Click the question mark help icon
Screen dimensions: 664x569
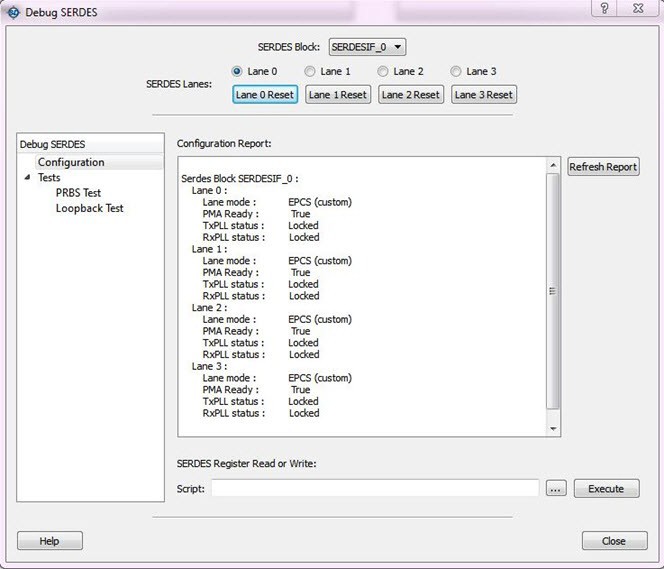[x=604, y=8]
